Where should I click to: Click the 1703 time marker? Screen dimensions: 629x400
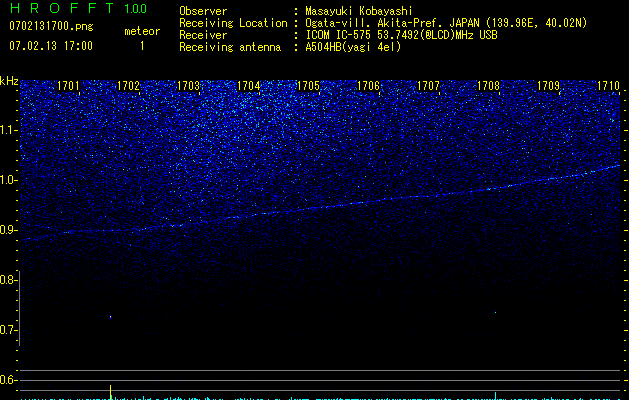click(189, 86)
